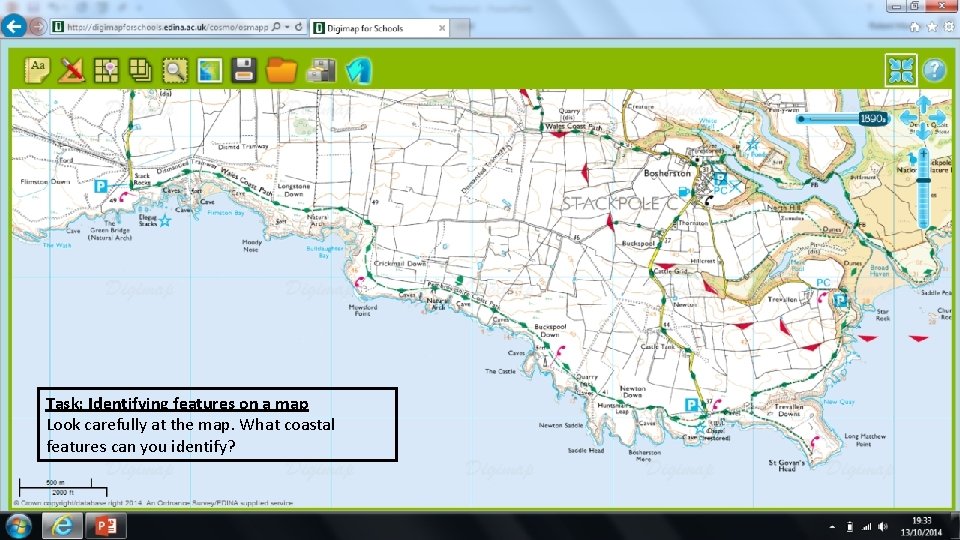960x540 pixels.
Task: Close the Digimap for Schools tab
Action: coord(441,28)
